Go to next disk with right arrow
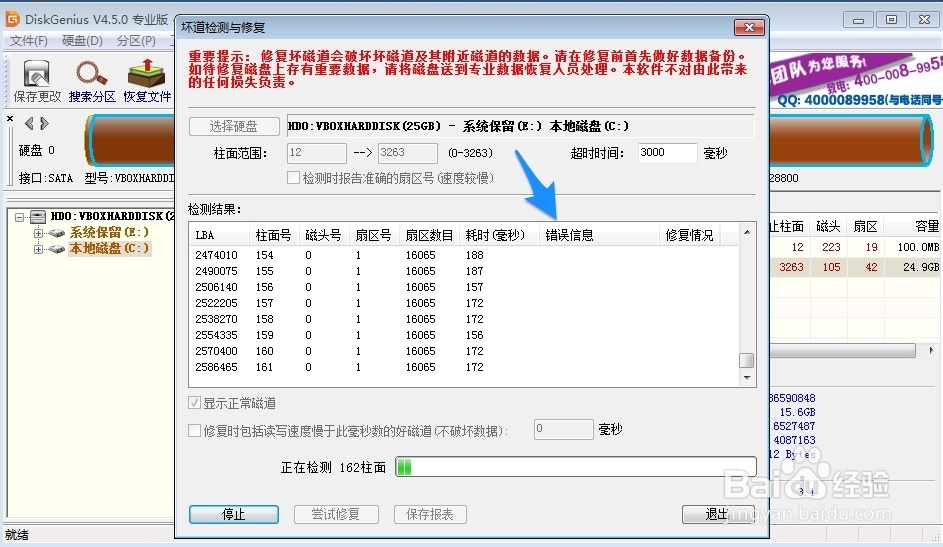The height and width of the screenshot is (547, 943). pos(44,123)
